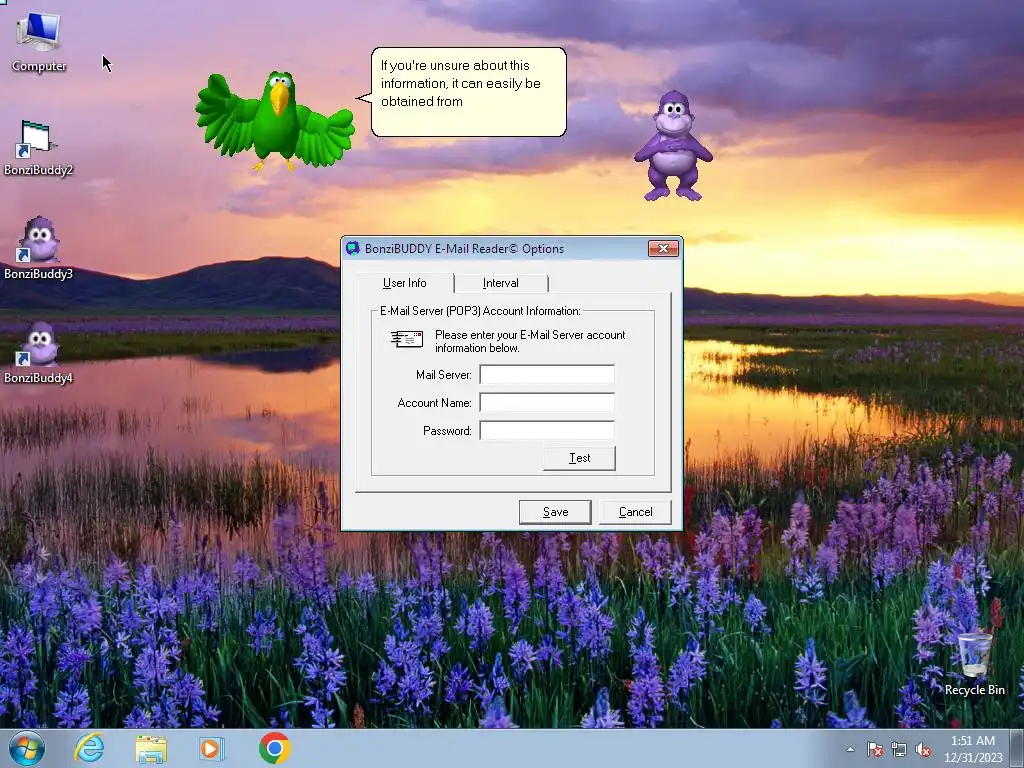Select the BonziBuddy2 desktop shortcut
Image resolution: width=1024 pixels, height=768 pixels.
38,148
